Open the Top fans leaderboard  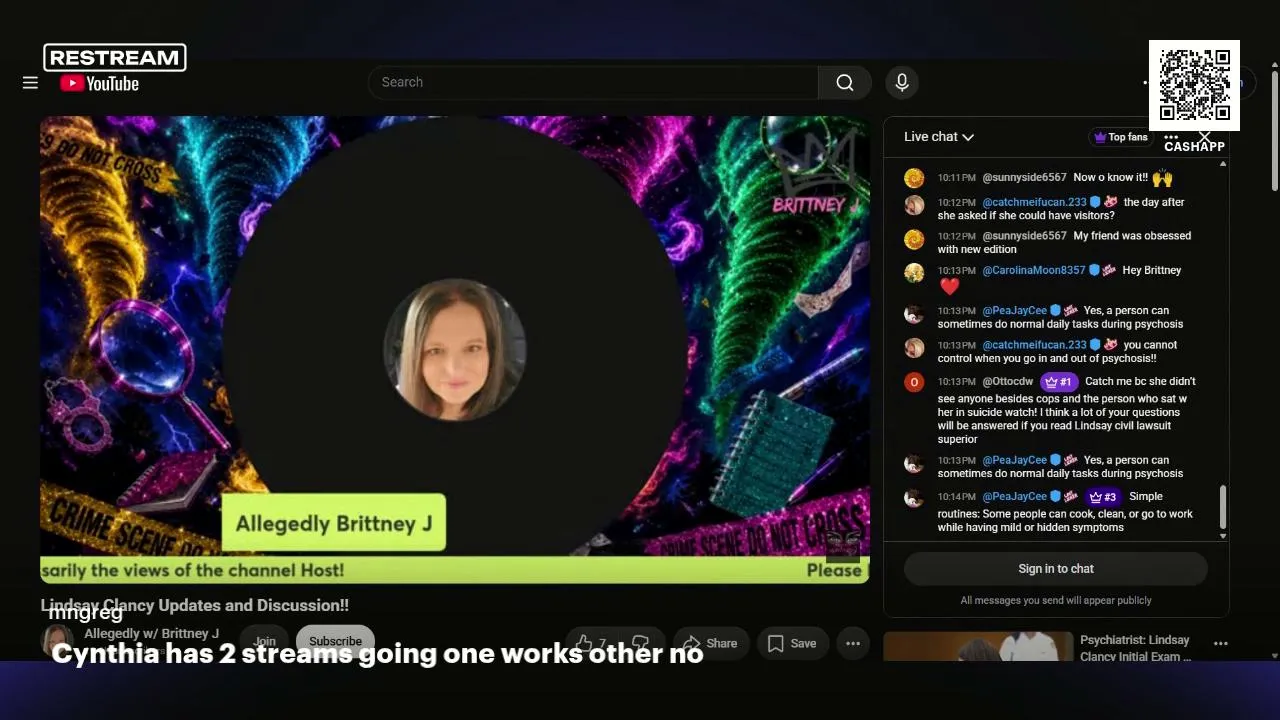(1121, 137)
